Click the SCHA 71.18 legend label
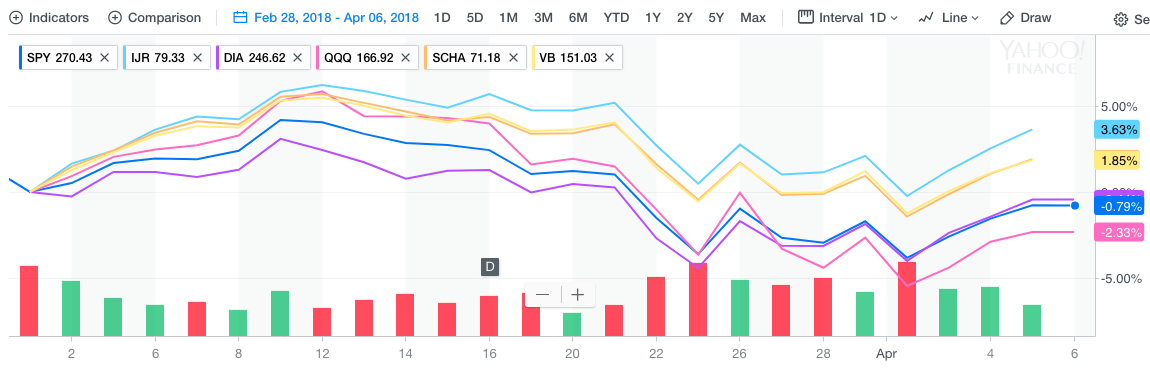The height and width of the screenshot is (371, 1150). point(467,57)
